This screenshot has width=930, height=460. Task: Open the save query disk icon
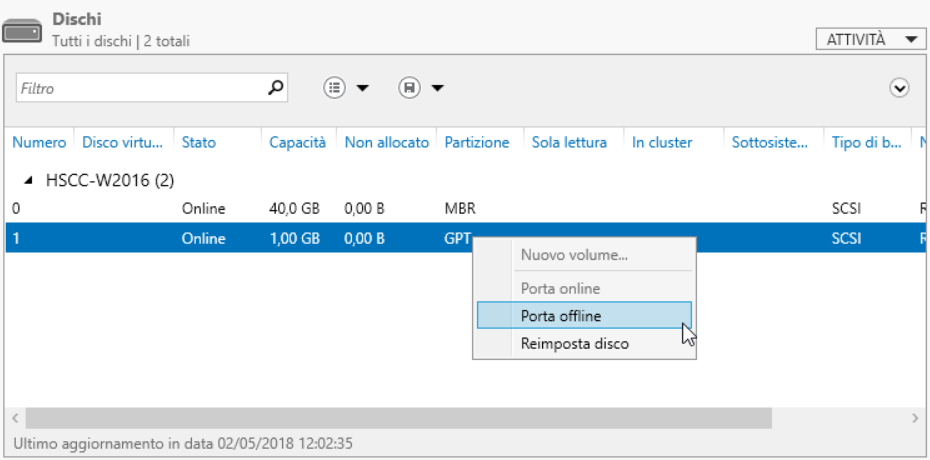click(x=409, y=88)
